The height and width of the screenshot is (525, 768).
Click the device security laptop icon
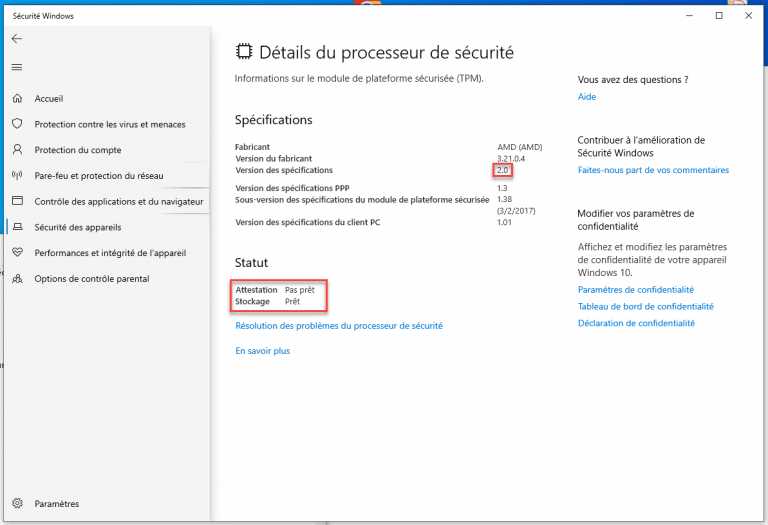click(17, 227)
